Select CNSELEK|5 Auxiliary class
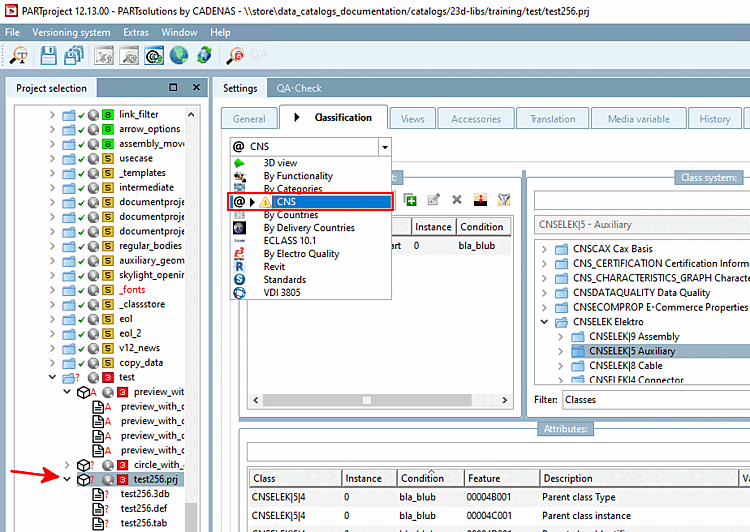Screen dimensions: 750x532 click(632, 351)
